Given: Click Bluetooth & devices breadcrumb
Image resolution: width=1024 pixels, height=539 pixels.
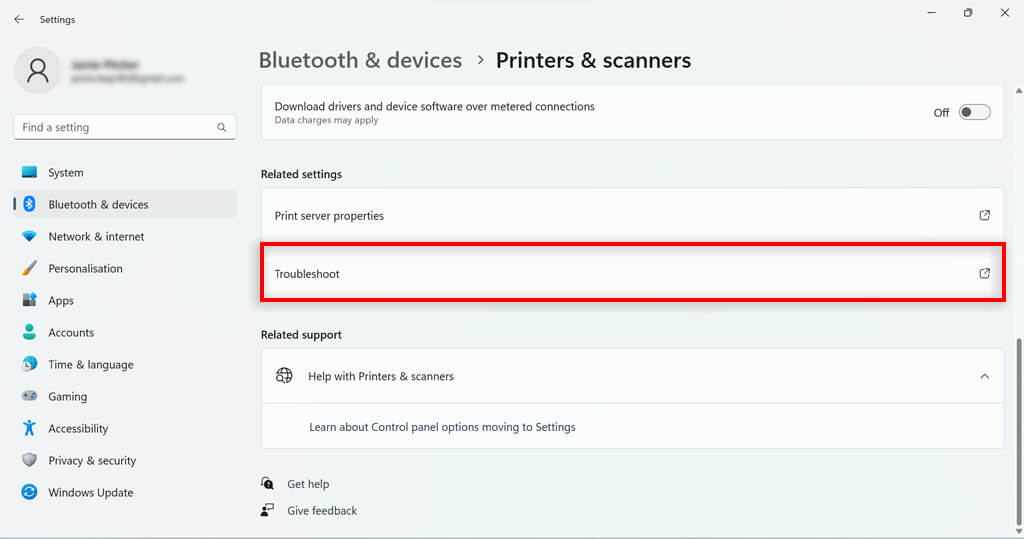Looking at the screenshot, I should click(x=360, y=60).
